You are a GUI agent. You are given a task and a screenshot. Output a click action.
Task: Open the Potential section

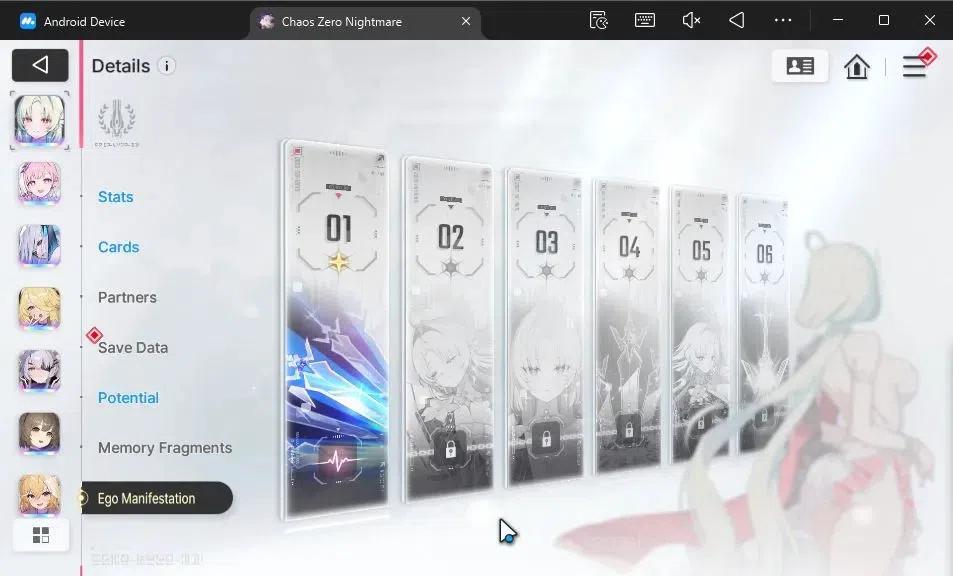pyautogui.click(x=128, y=398)
